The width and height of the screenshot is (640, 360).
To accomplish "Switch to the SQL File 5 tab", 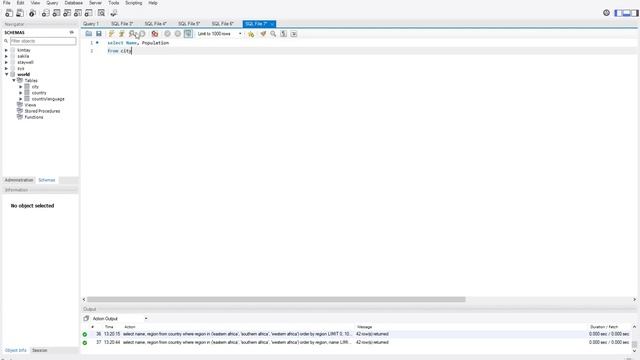I will click(x=189, y=24).
